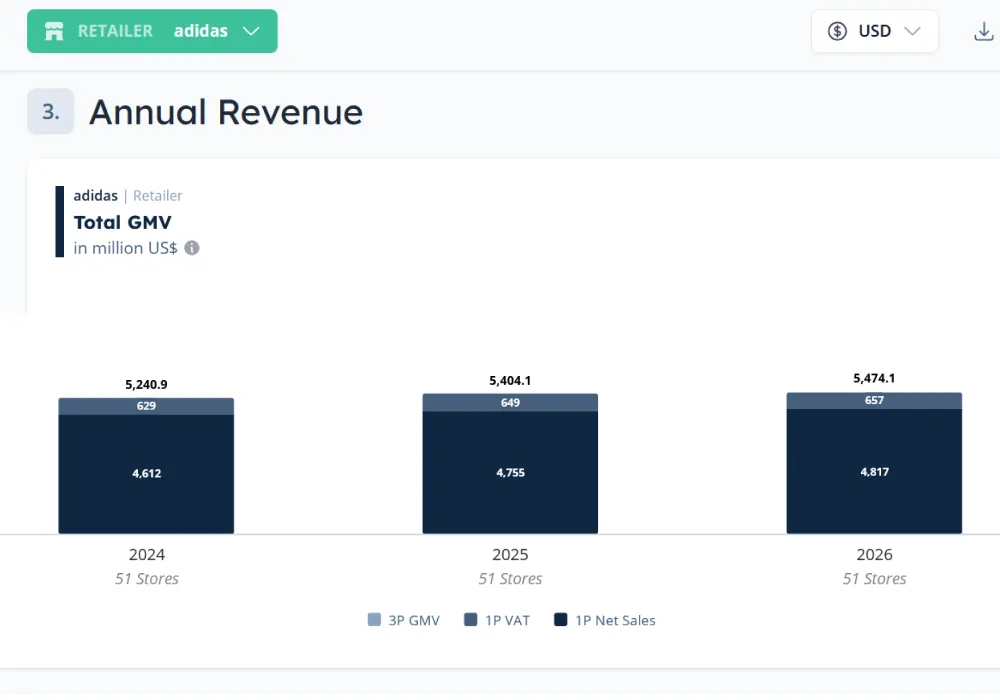1000x700 pixels.
Task: Select the adidas retailer name label
Action: point(200,31)
